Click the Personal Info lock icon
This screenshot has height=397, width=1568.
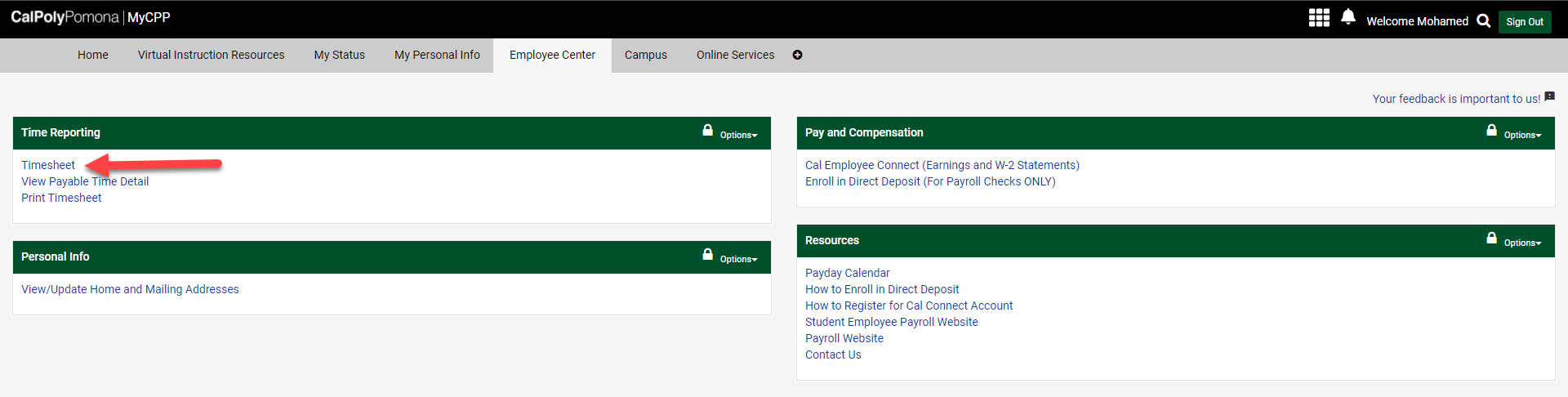pyautogui.click(x=707, y=255)
